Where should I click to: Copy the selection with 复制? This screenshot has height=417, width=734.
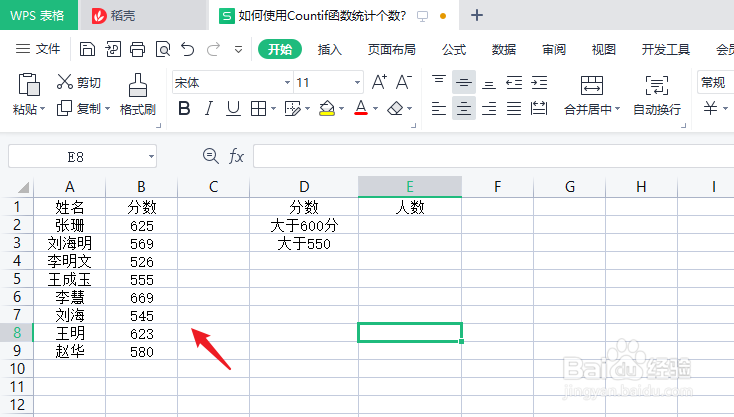coord(79,109)
